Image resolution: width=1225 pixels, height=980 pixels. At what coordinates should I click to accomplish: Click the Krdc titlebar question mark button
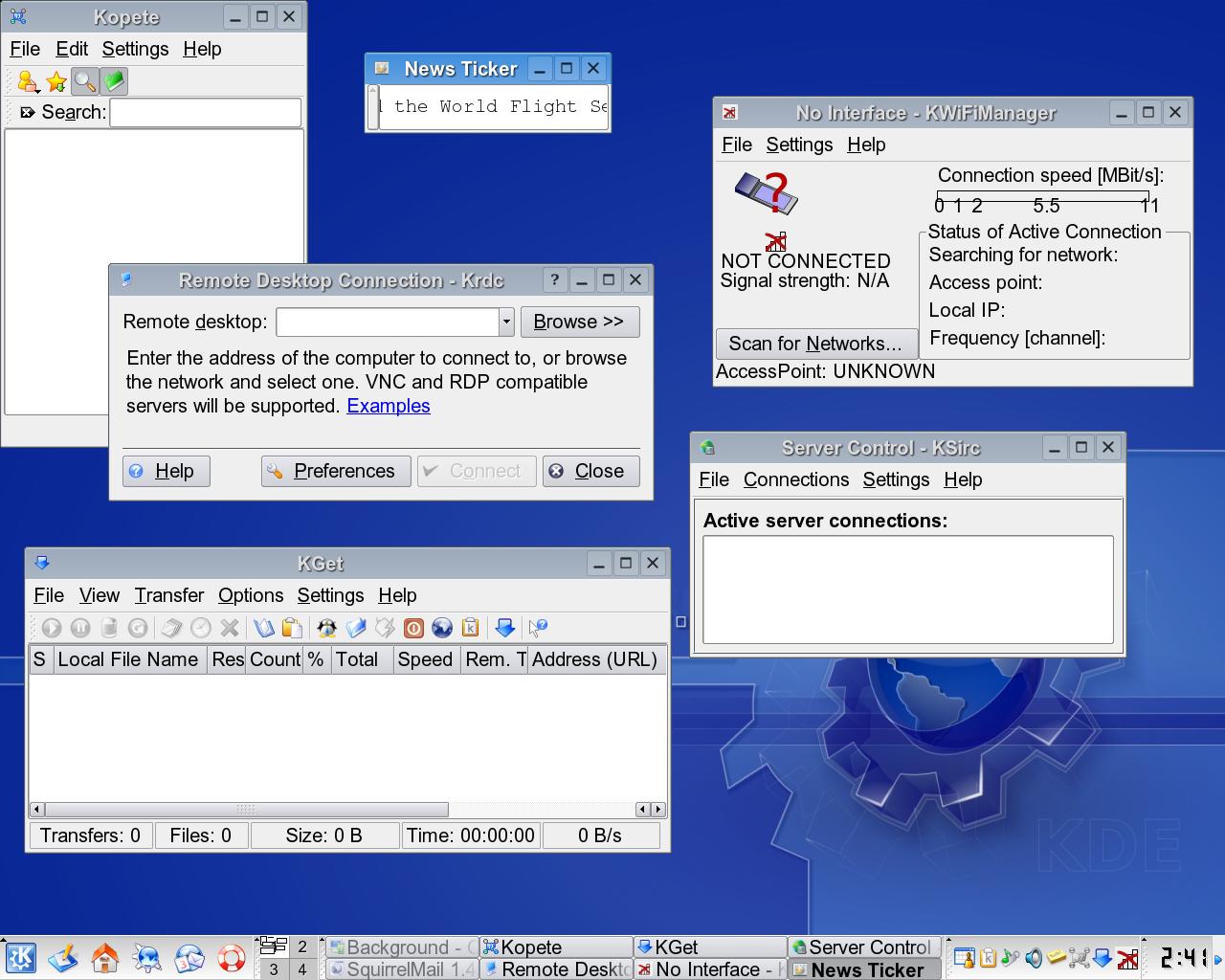click(554, 280)
